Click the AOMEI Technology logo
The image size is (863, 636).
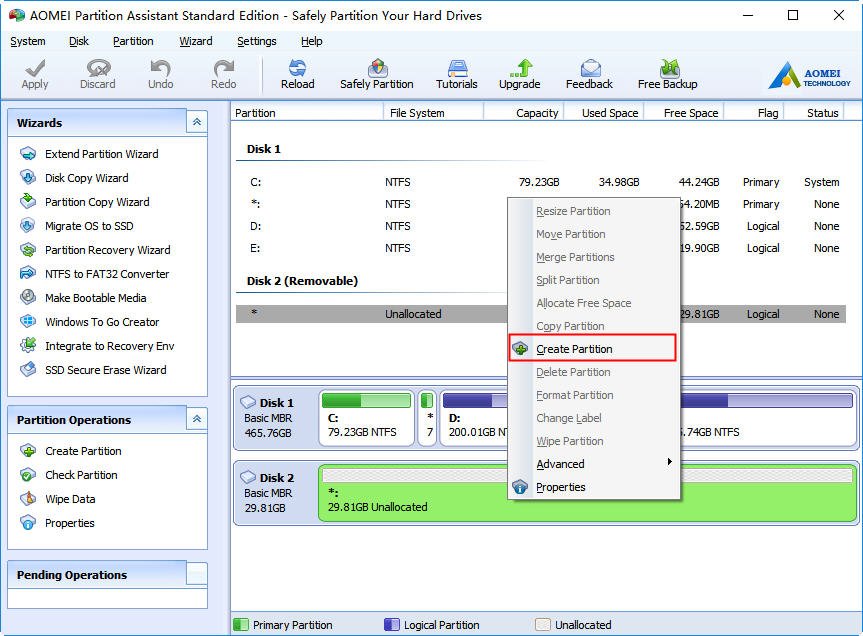tap(809, 76)
